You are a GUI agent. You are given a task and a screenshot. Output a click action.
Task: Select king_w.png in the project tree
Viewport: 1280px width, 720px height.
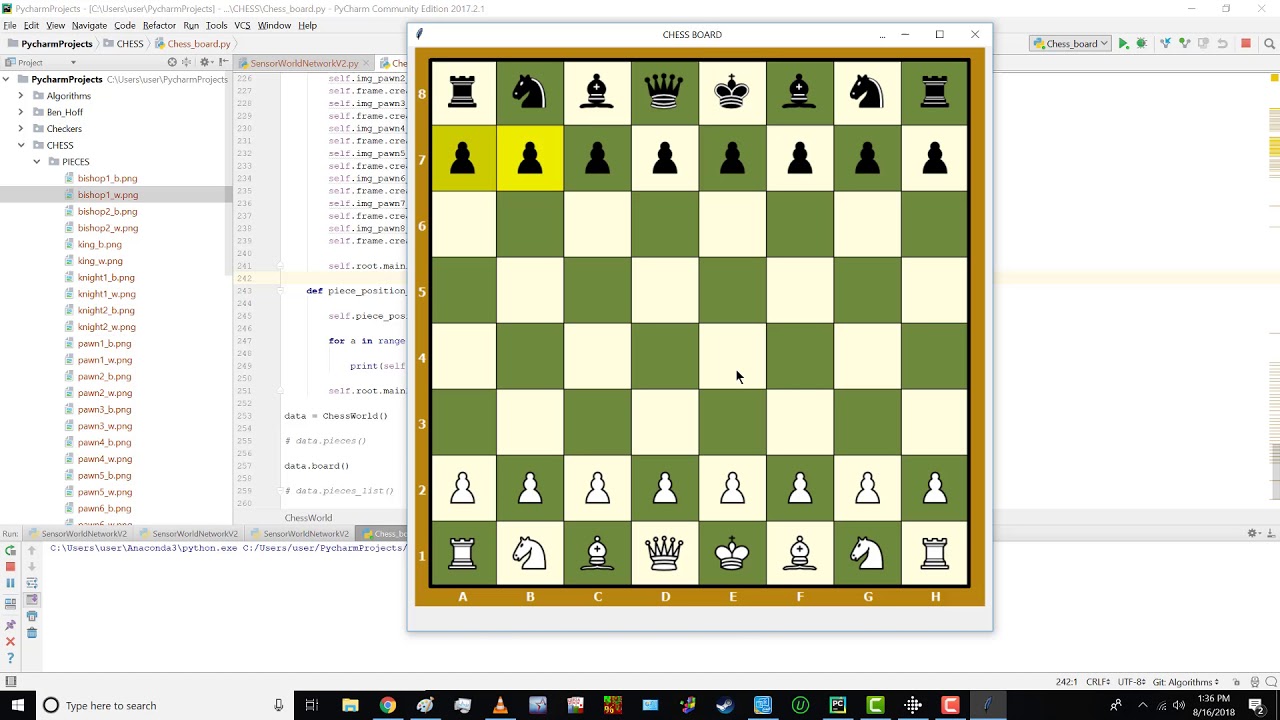(100, 261)
